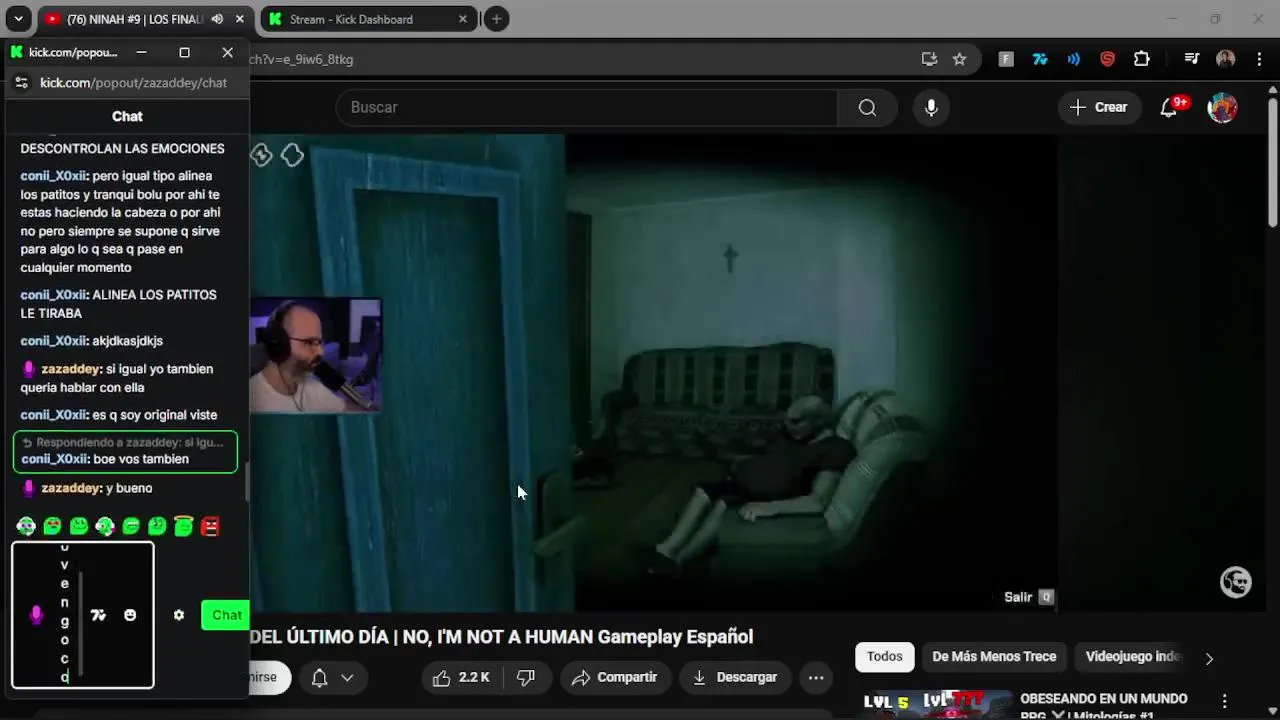Insert the green halo angel emote
This screenshot has height=720, width=1280.
pyautogui.click(x=183, y=525)
